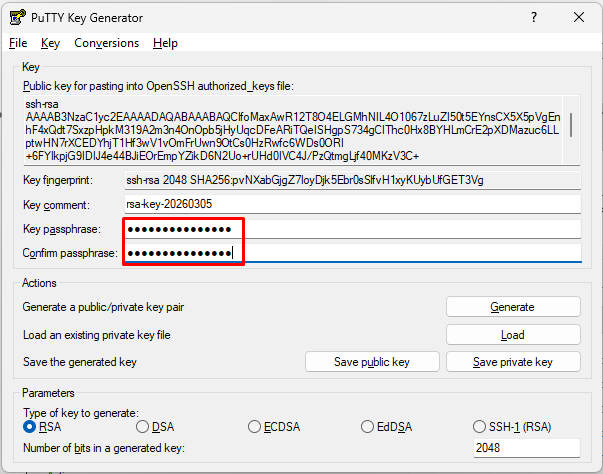This screenshot has width=603, height=474.
Task: Open the Conversions menu
Action: click(x=106, y=43)
